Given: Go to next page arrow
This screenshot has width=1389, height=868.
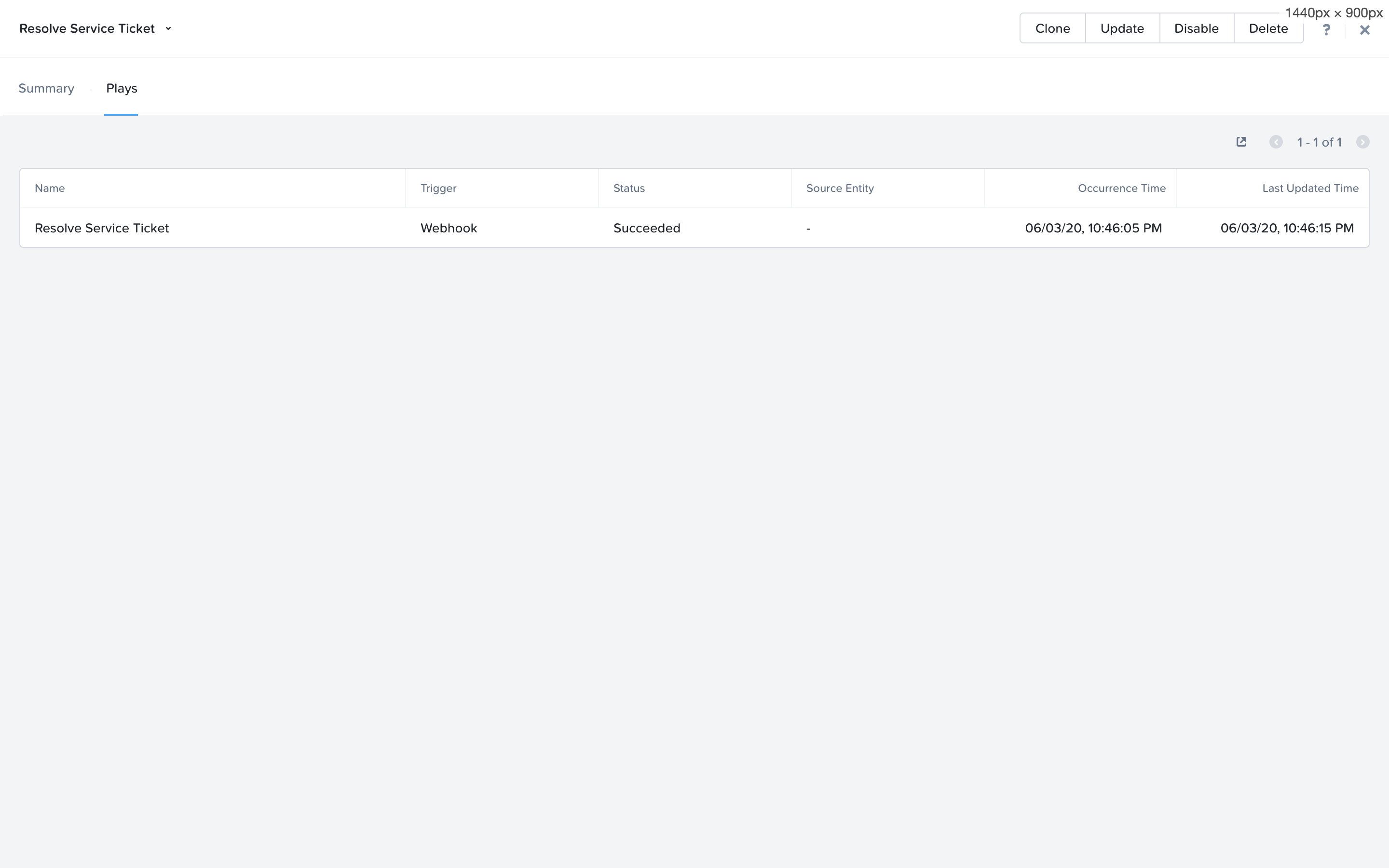Looking at the screenshot, I should pos(1362,142).
